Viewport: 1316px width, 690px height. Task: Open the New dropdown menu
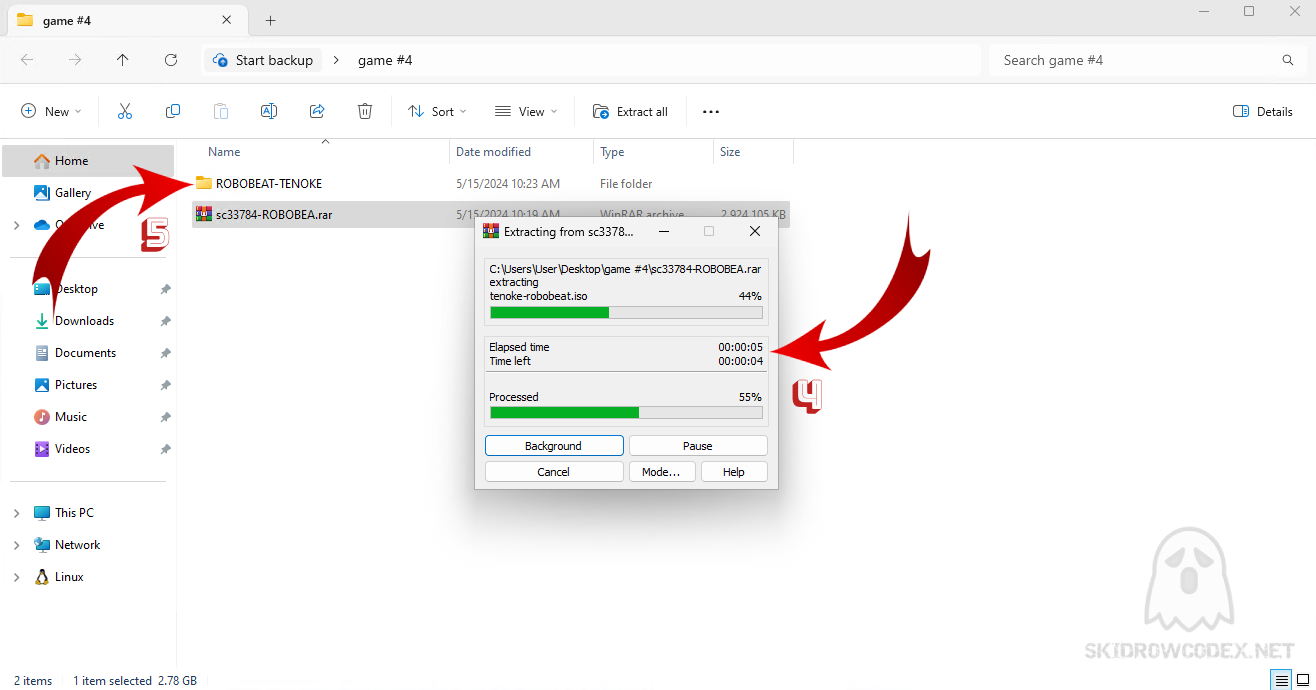coord(51,111)
